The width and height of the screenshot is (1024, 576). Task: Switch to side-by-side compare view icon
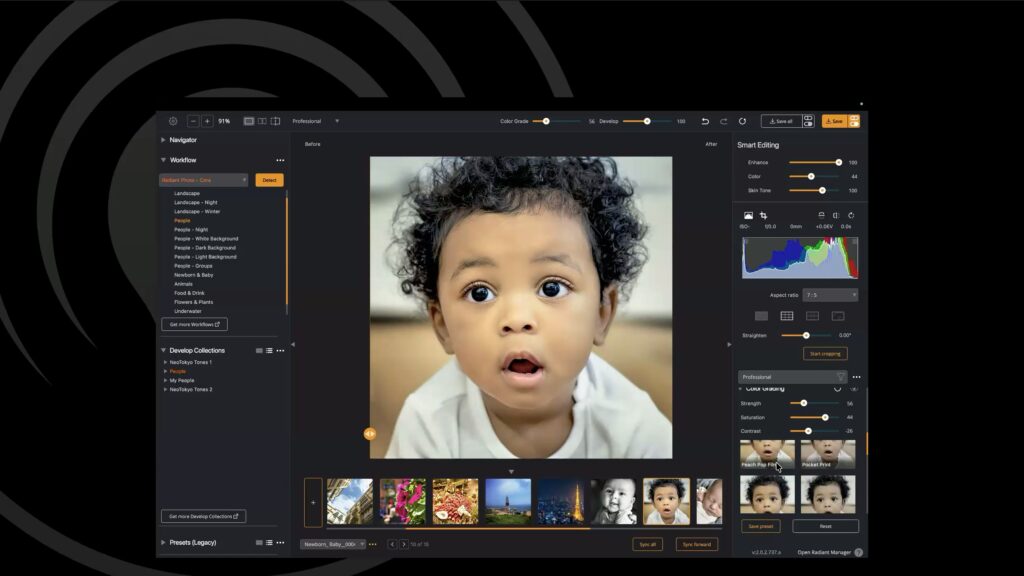(262, 121)
